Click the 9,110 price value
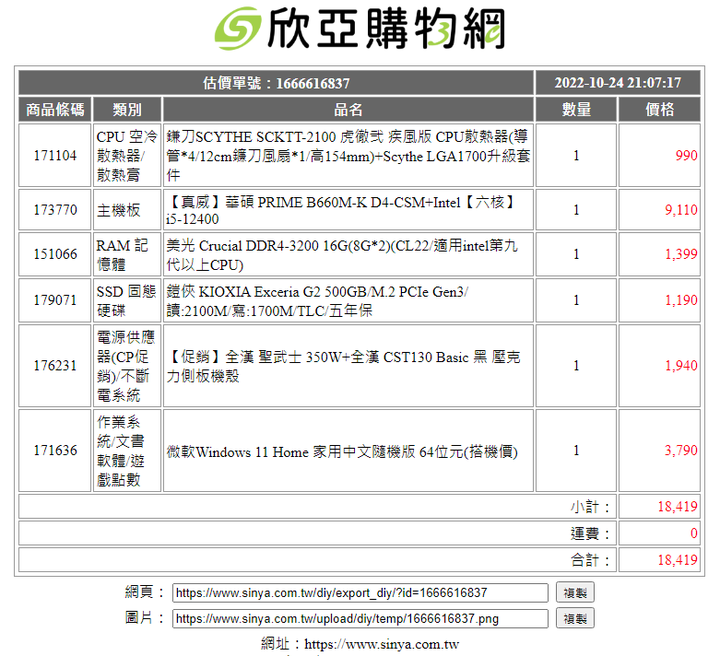 [x=681, y=210]
